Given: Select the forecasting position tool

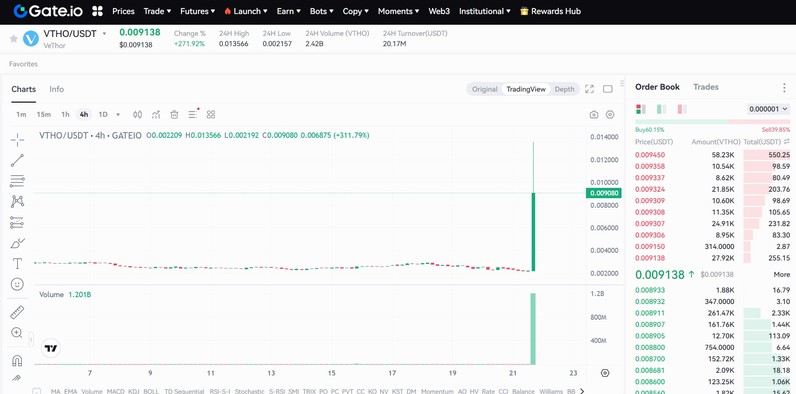Looking at the screenshot, I should click(17, 222).
